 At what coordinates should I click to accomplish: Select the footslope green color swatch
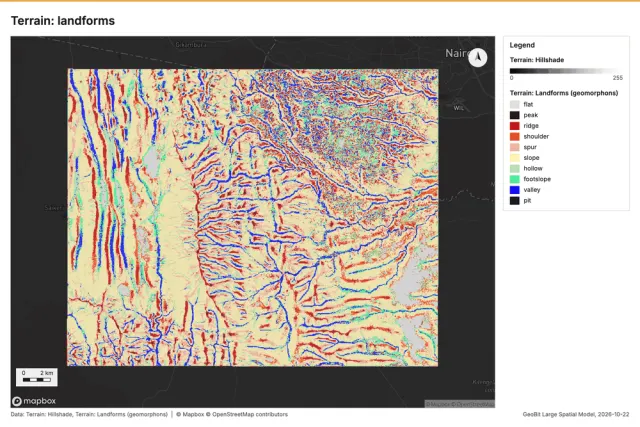[515, 179]
